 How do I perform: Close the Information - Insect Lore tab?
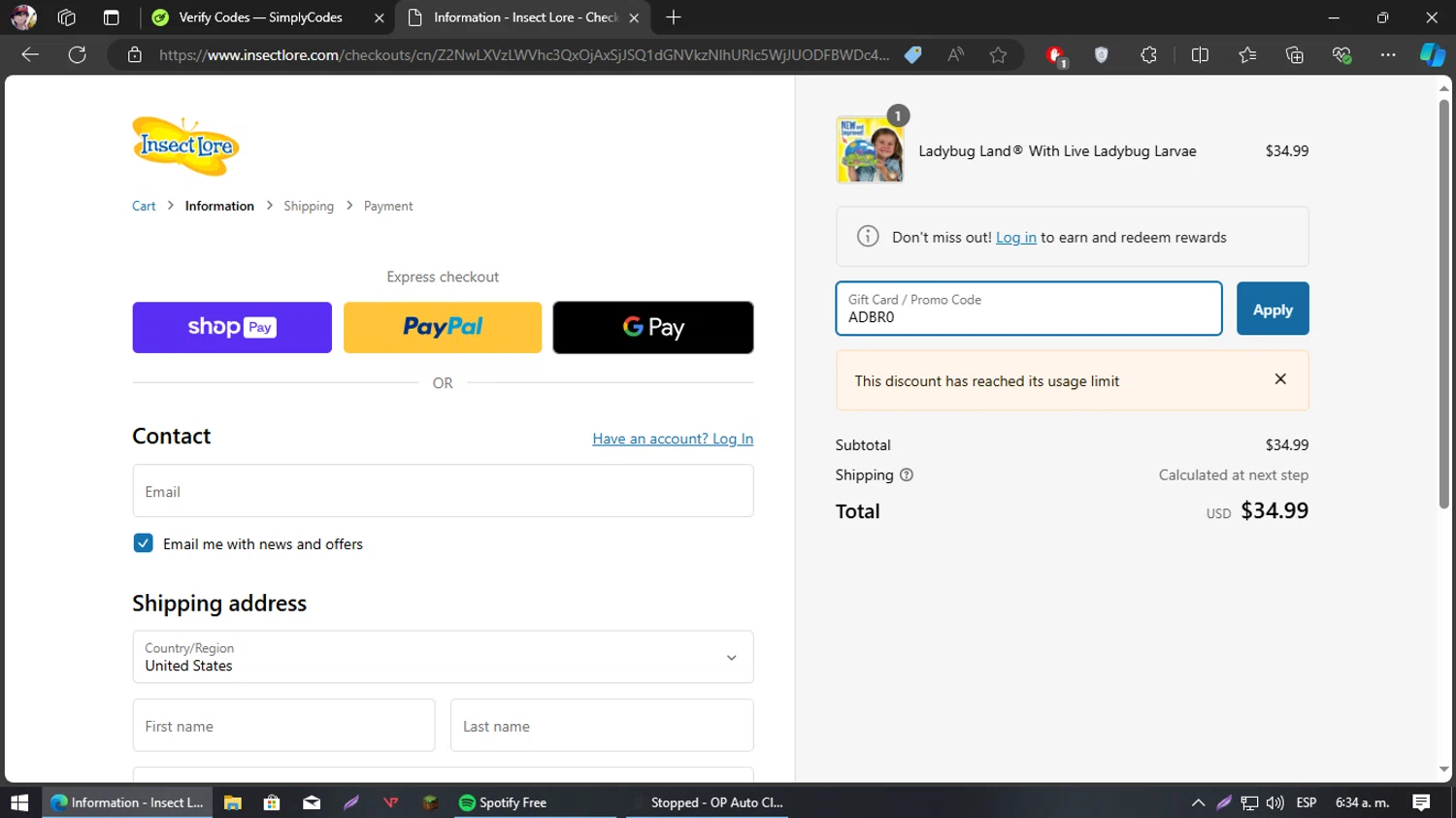click(x=634, y=17)
